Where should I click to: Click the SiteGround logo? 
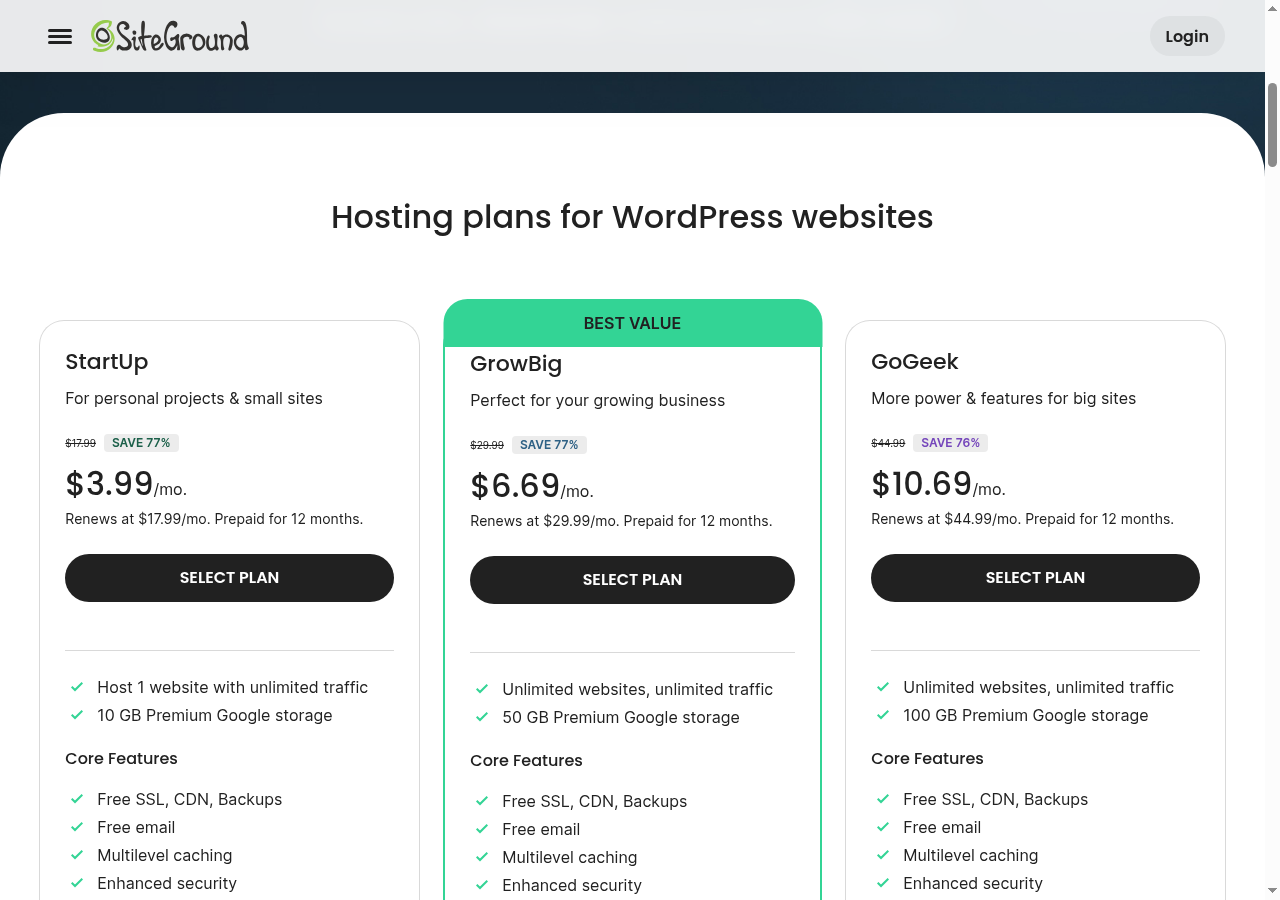pyautogui.click(x=170, y=37)
